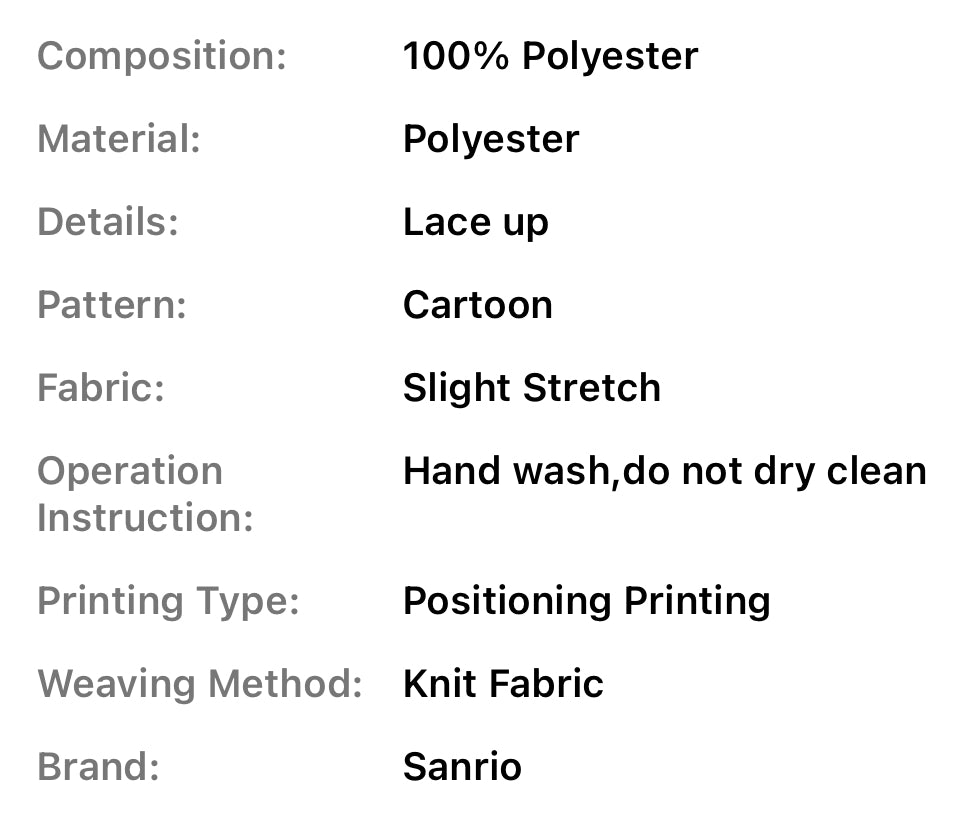Click the Pattern label
This screenshot has height=818, width=966.
click(x=111, y=305)
